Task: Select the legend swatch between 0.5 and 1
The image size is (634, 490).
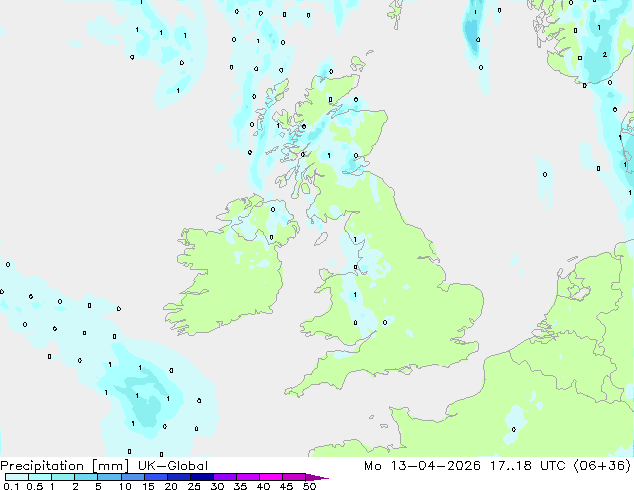Action: tap(40, 477)
